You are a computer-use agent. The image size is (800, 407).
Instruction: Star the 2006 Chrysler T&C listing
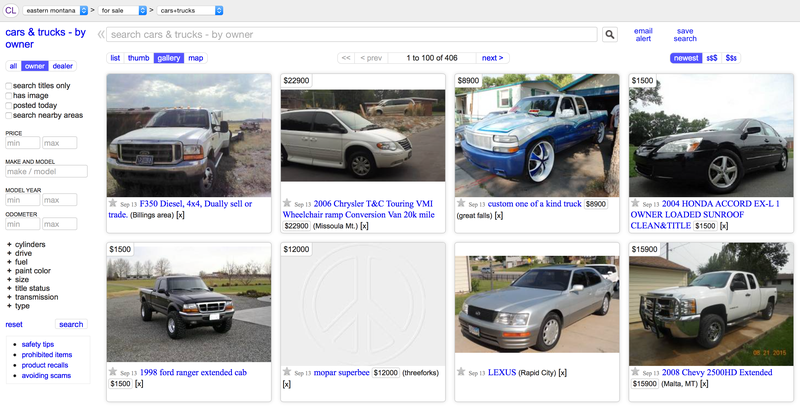click(287, 203)
